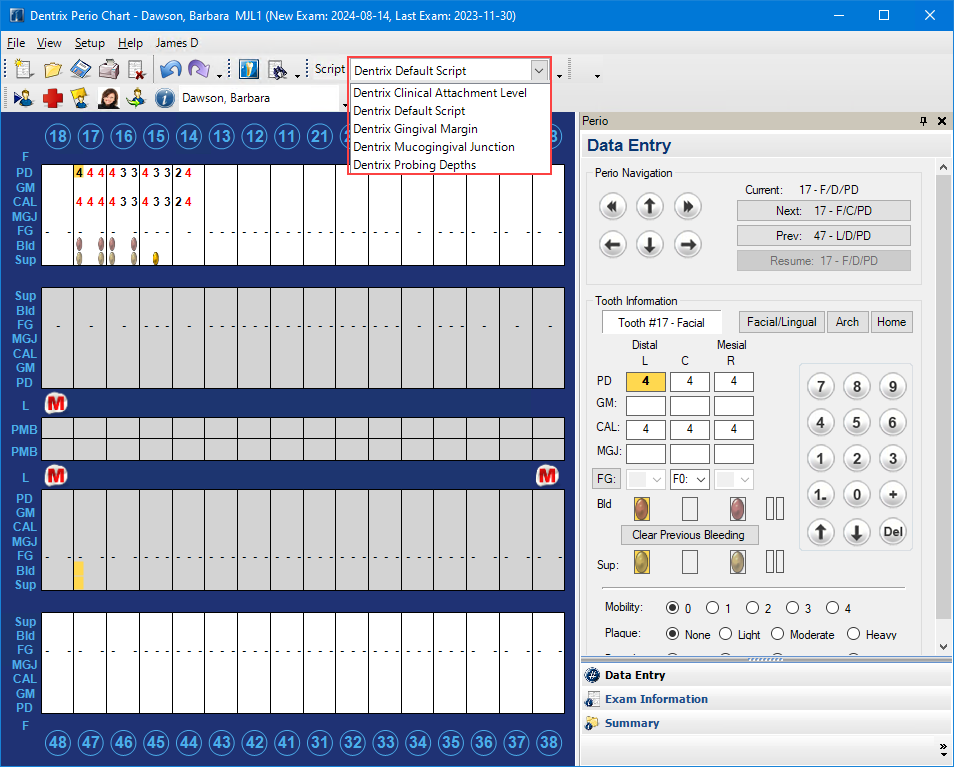Click the Data Entry panel vertical scrollbar

[x=942, y=400]
